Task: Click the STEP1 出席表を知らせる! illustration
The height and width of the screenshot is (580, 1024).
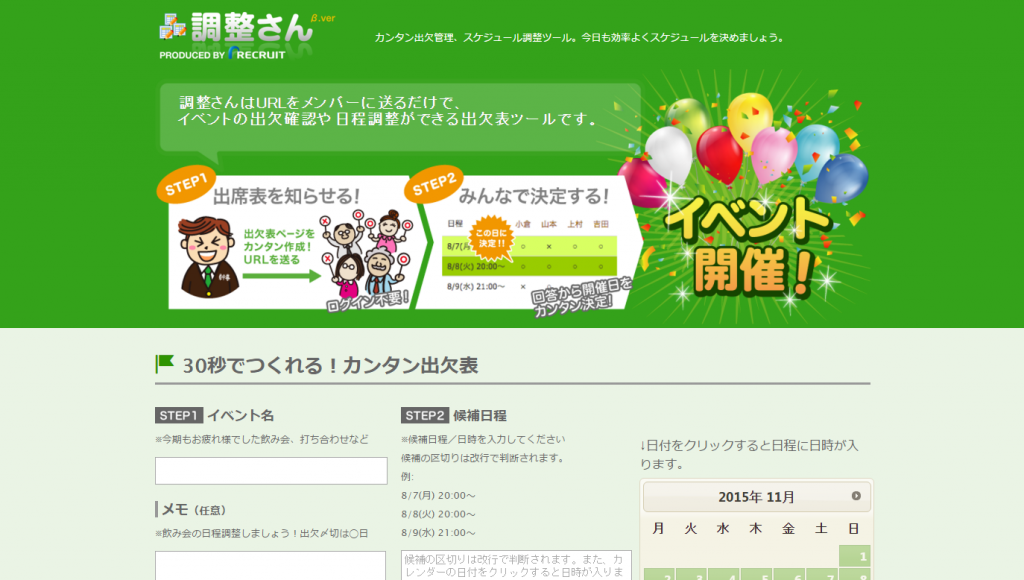Action: point(287,240)
